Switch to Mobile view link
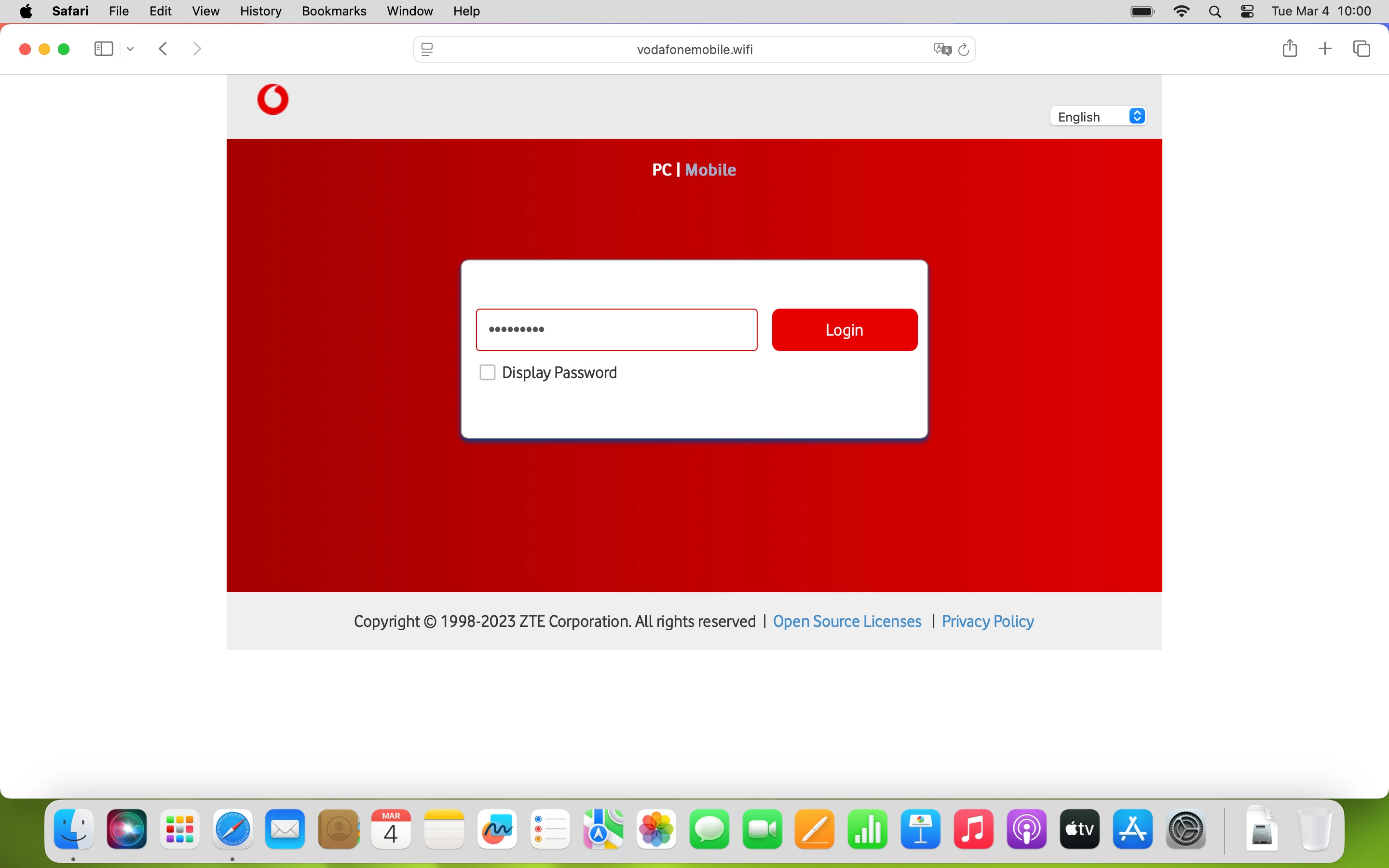The image size is (1389, 868). (x=710, y=170)
